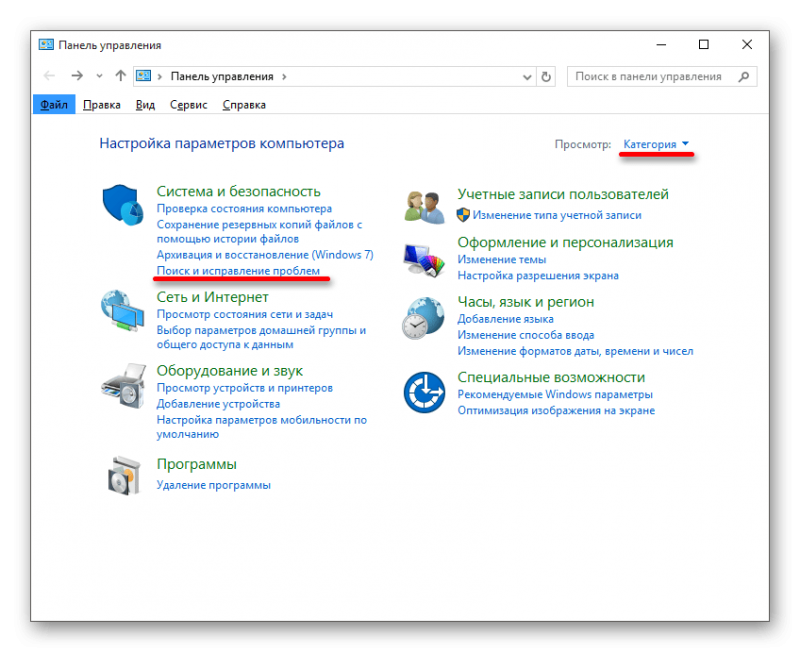800x652 pixels.
Task: Click the Clock, Language and Region globe icon
Action: (423, 318)
